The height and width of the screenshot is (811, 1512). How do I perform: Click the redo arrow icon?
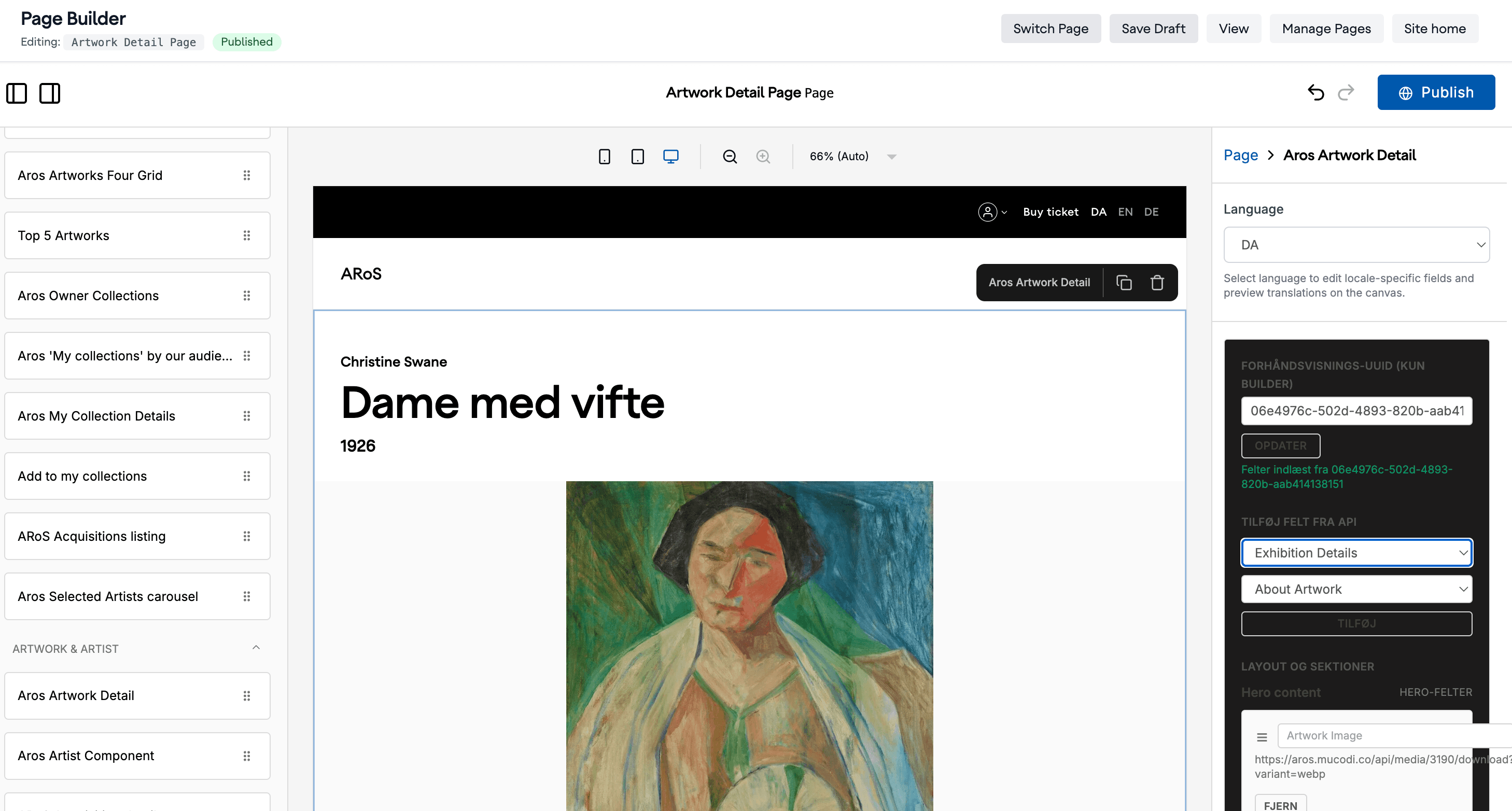coord(1346,92)
